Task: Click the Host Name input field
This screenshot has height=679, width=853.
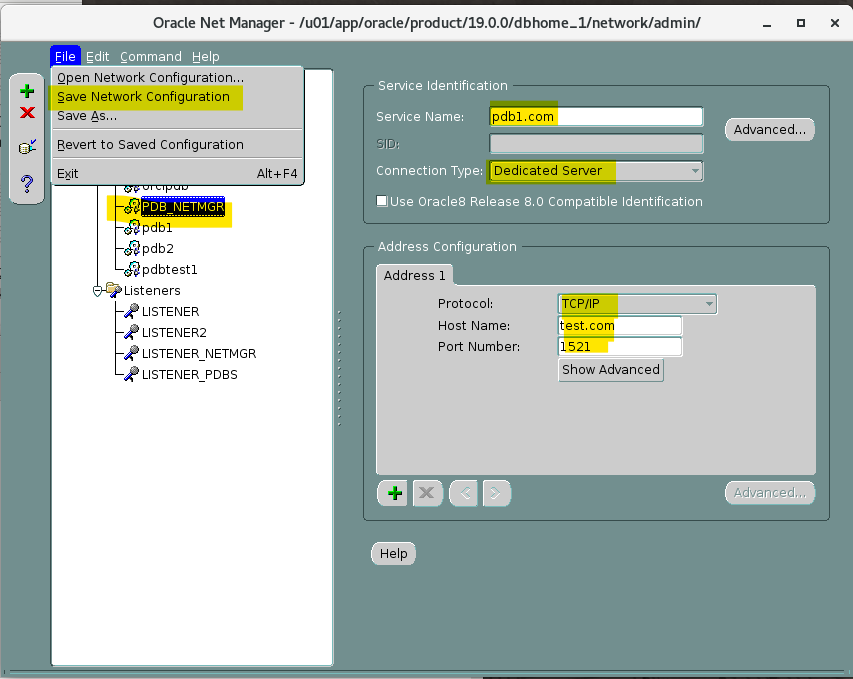Action: click(620, 325)
